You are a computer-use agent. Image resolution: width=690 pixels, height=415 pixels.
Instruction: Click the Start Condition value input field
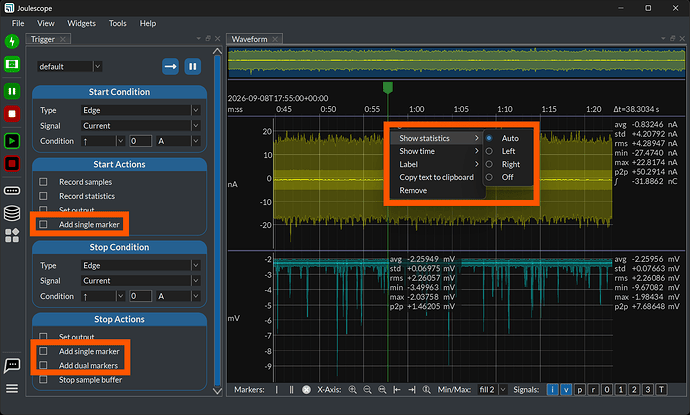[x=140, y=141]
